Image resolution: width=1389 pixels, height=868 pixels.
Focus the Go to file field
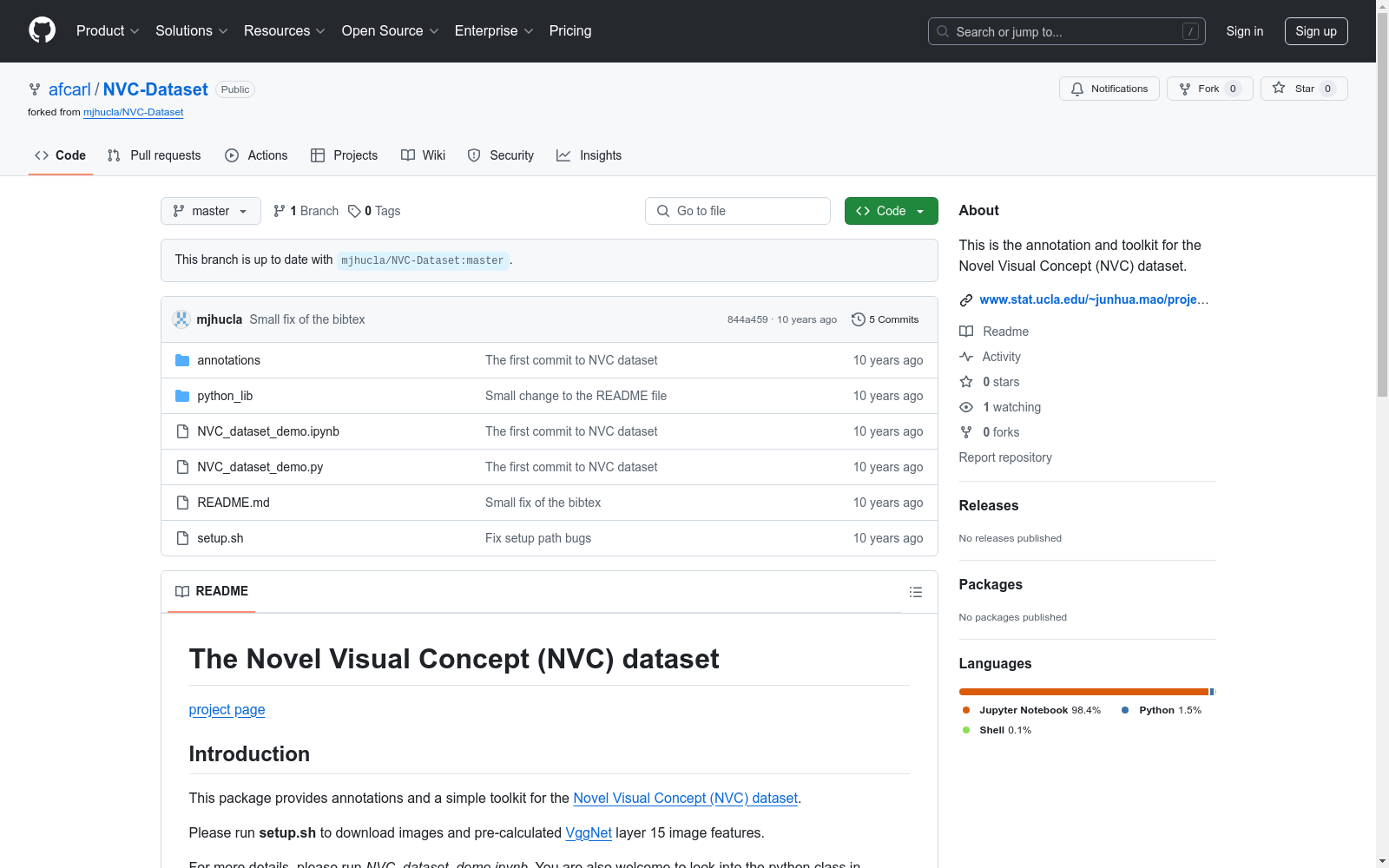pos(738,211)
